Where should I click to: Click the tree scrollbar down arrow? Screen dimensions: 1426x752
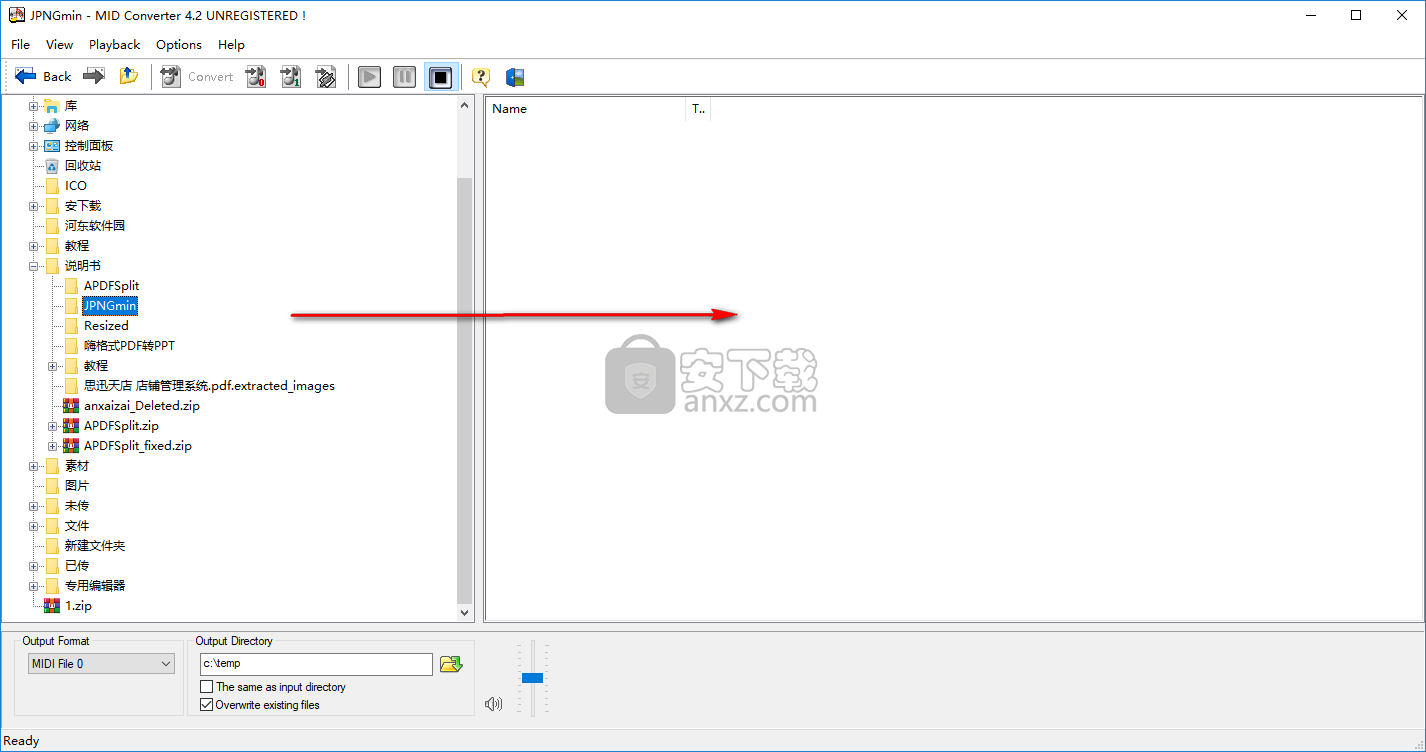point(464,613)
